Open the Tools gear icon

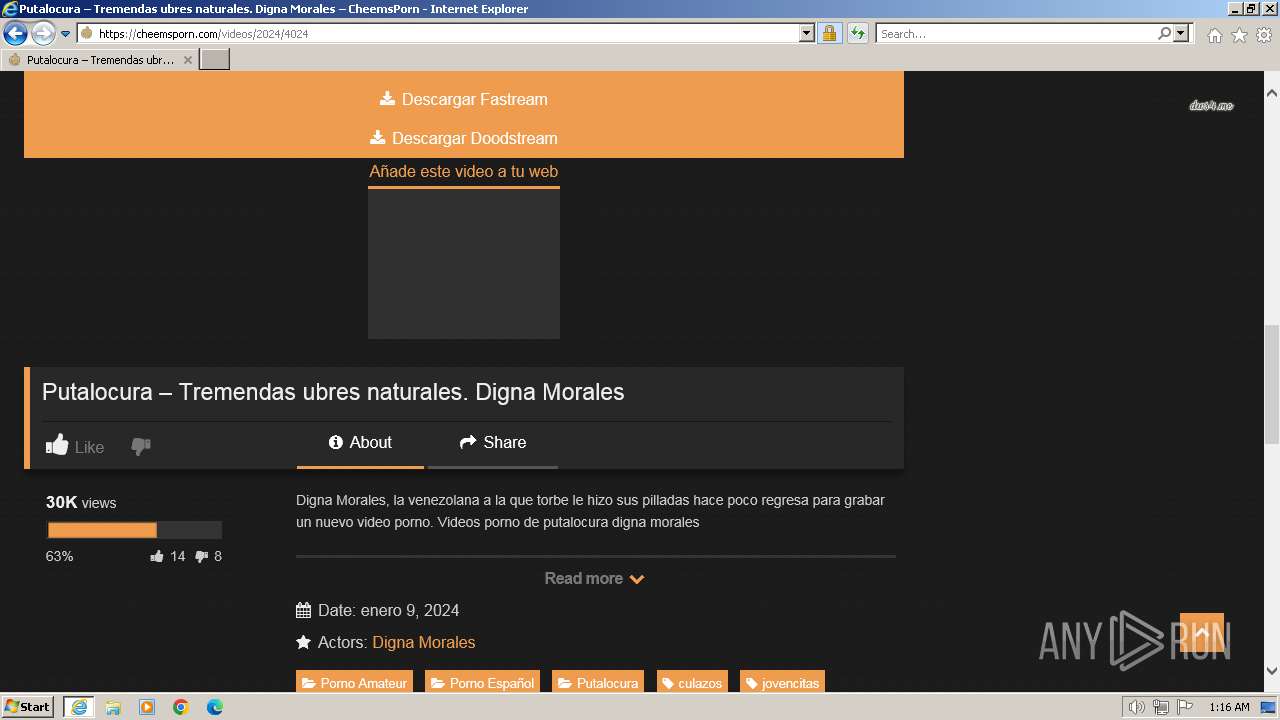point(1264,35)
